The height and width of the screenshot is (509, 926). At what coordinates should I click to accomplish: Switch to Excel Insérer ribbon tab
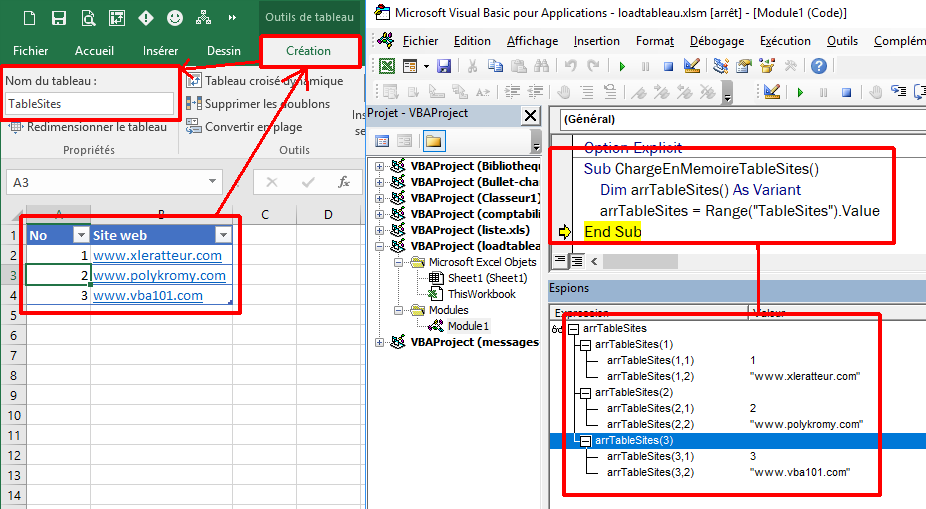(x=160, y=51)
